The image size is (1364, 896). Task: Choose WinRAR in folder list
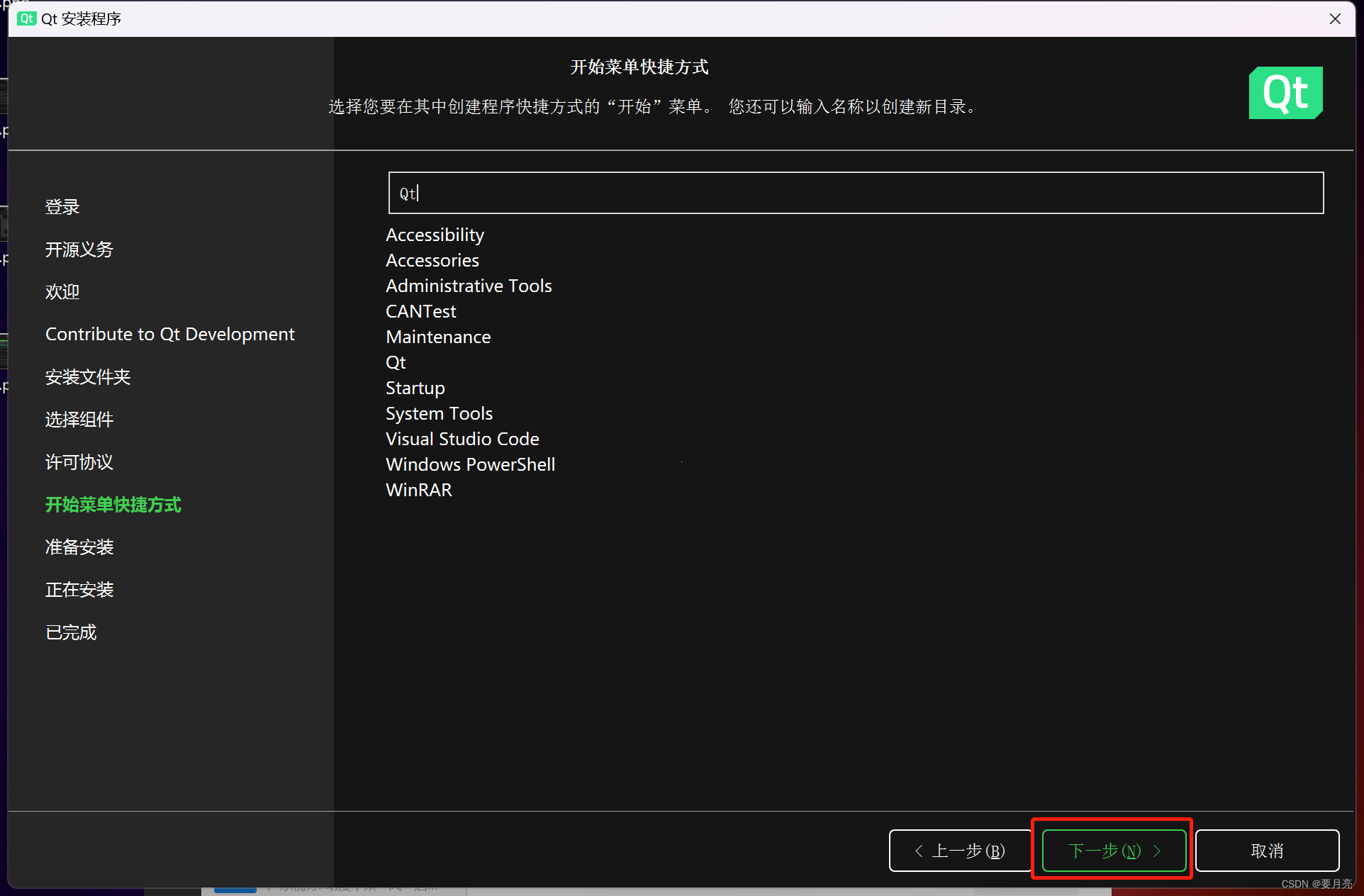419,490
